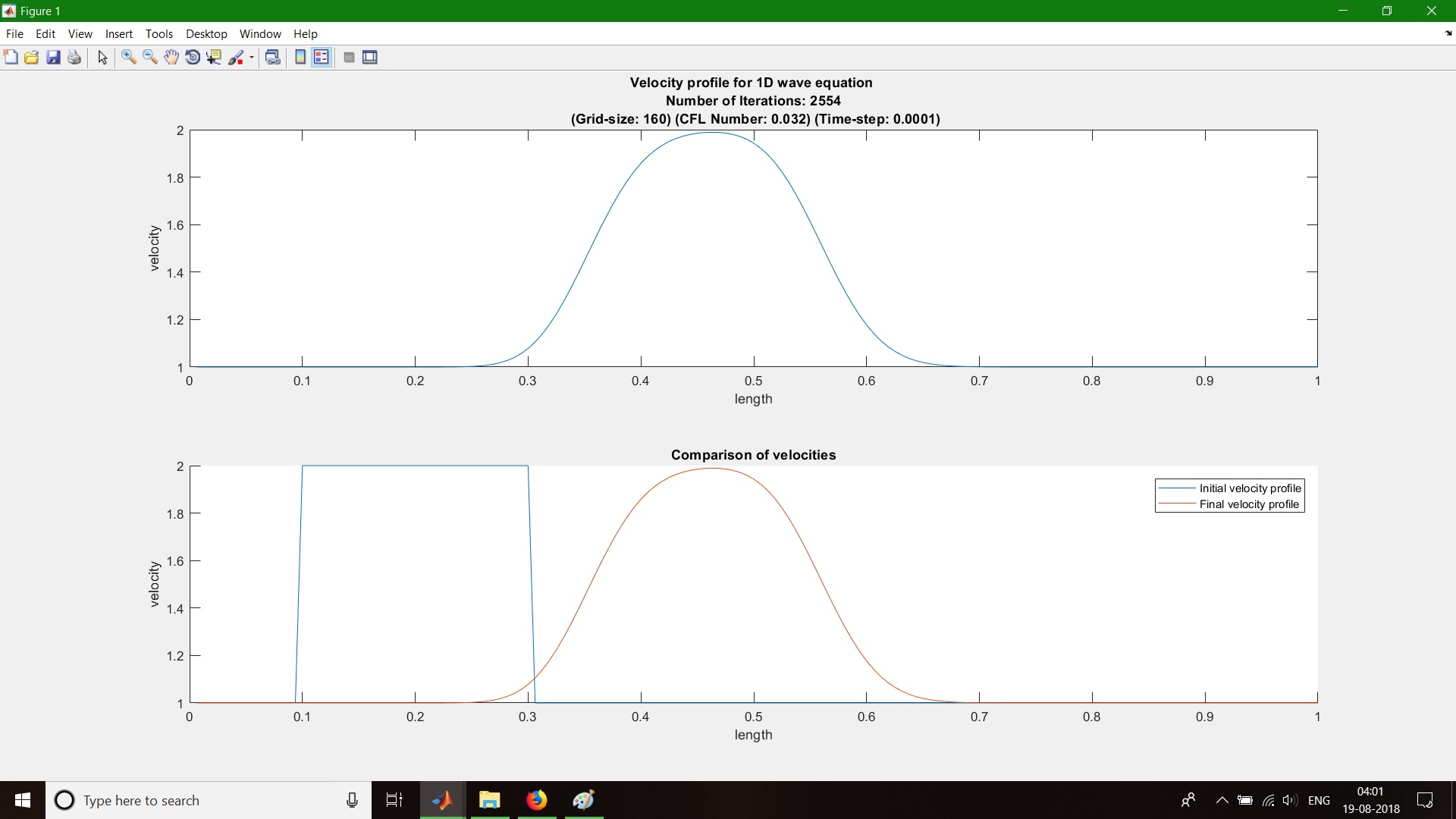This screenshot has height=819, width=1456.
Task: Select the pan/hand tool icon
Action: click(170, 57)
